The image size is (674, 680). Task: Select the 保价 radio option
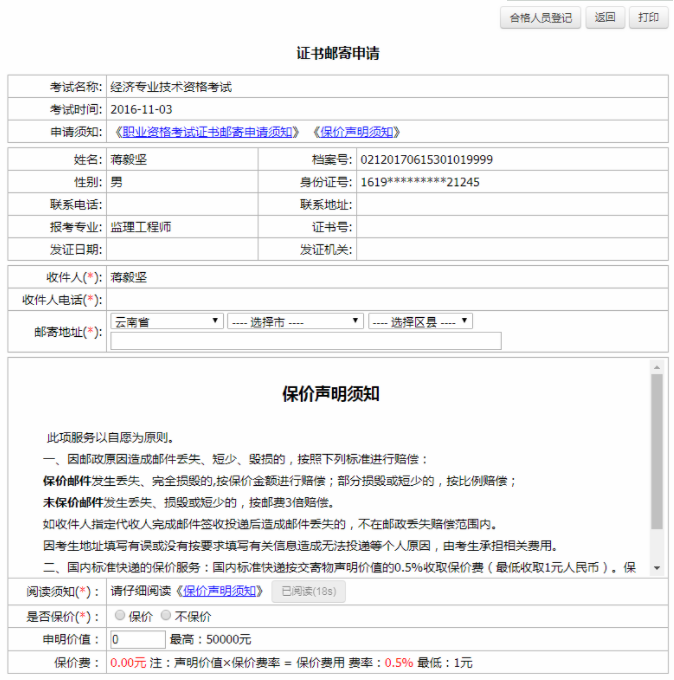coord(120,616)
